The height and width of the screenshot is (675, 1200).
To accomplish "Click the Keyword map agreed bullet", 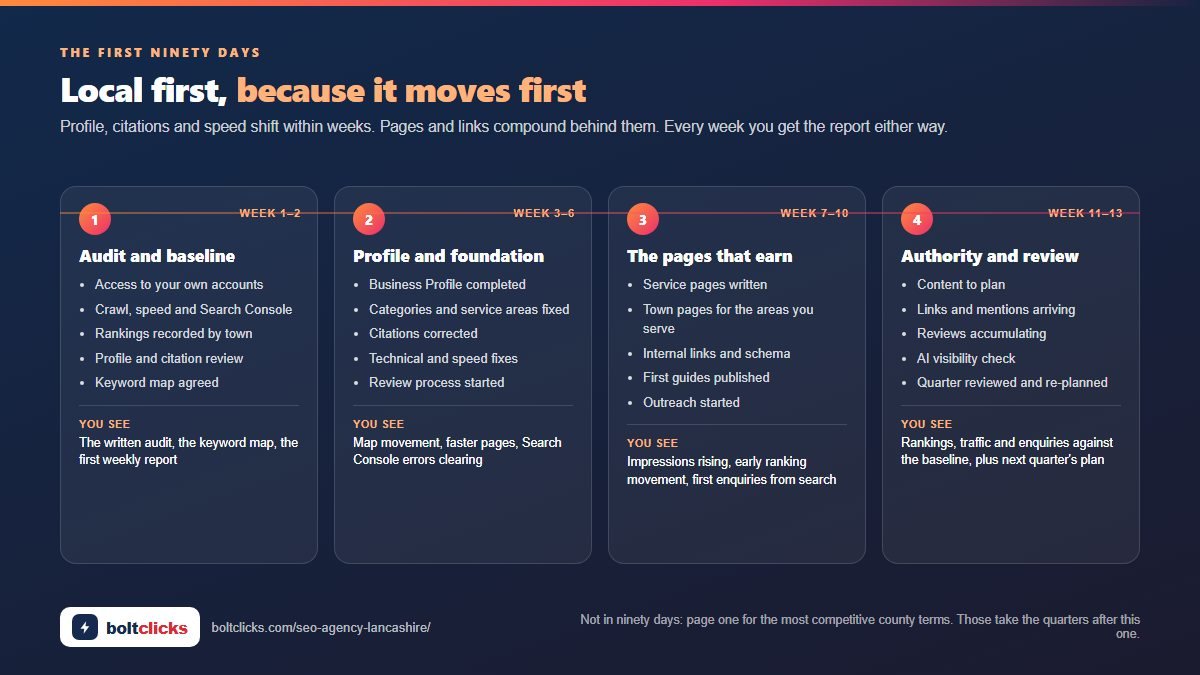I will pyautogui.click(x=156, y=382).
